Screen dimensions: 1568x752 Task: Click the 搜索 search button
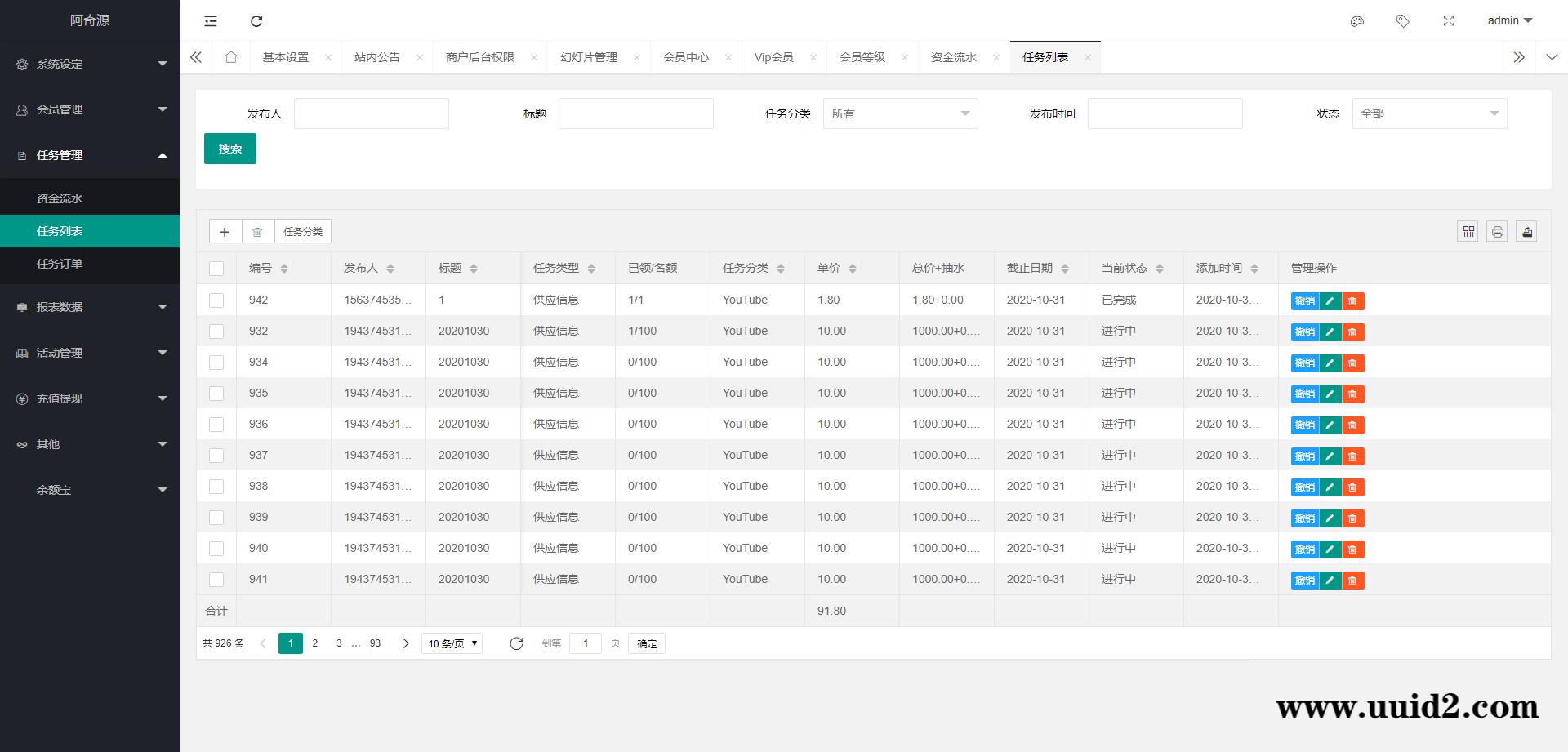tap(229, 148)
